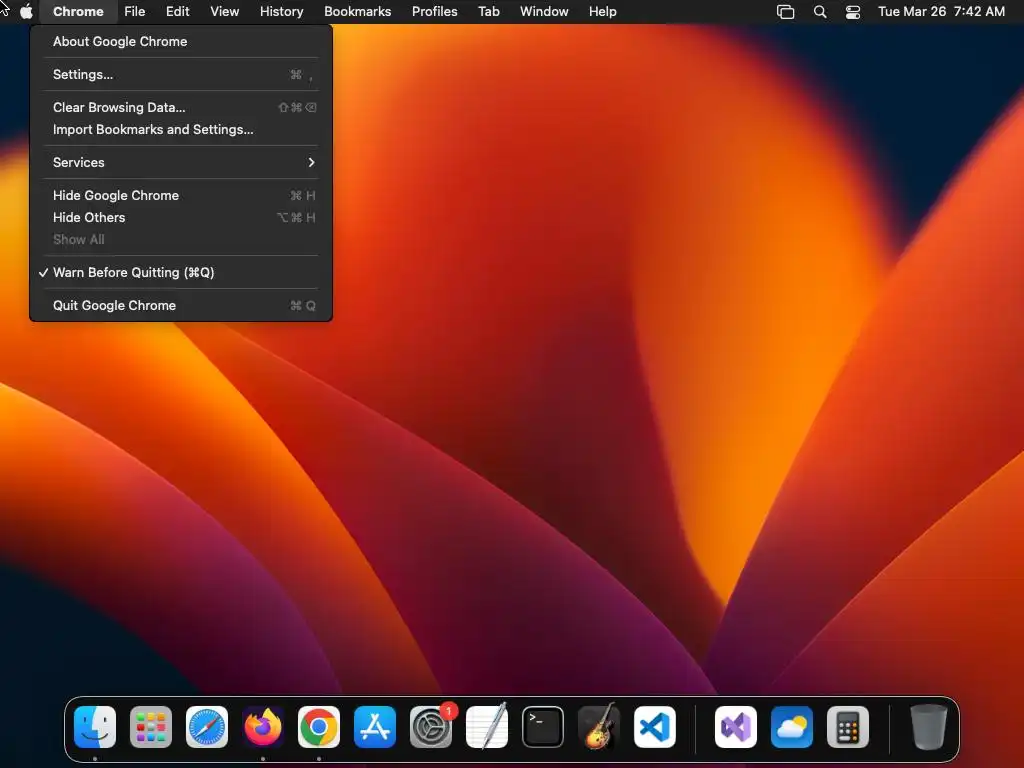Open the File menu
Viewport: 1024px width, 768px height.
tap(135, 12)
